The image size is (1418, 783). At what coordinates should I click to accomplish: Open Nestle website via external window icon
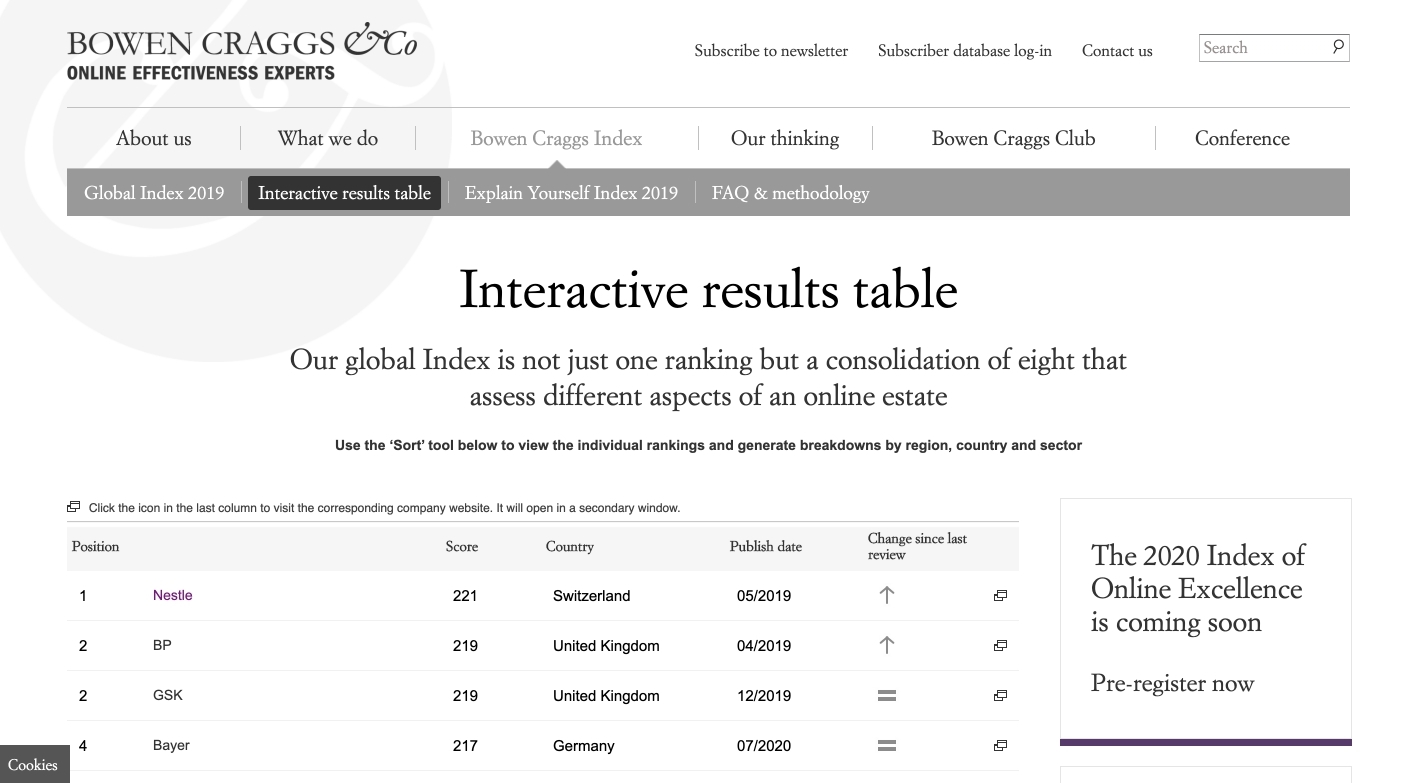click(x=1000, y=596)
